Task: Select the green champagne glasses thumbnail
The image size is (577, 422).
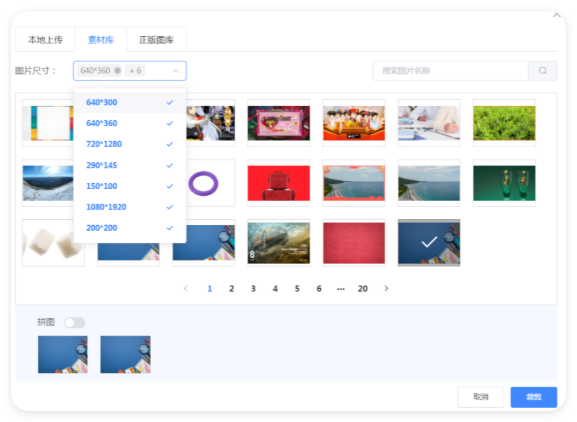Action: (x=504, y=183)
